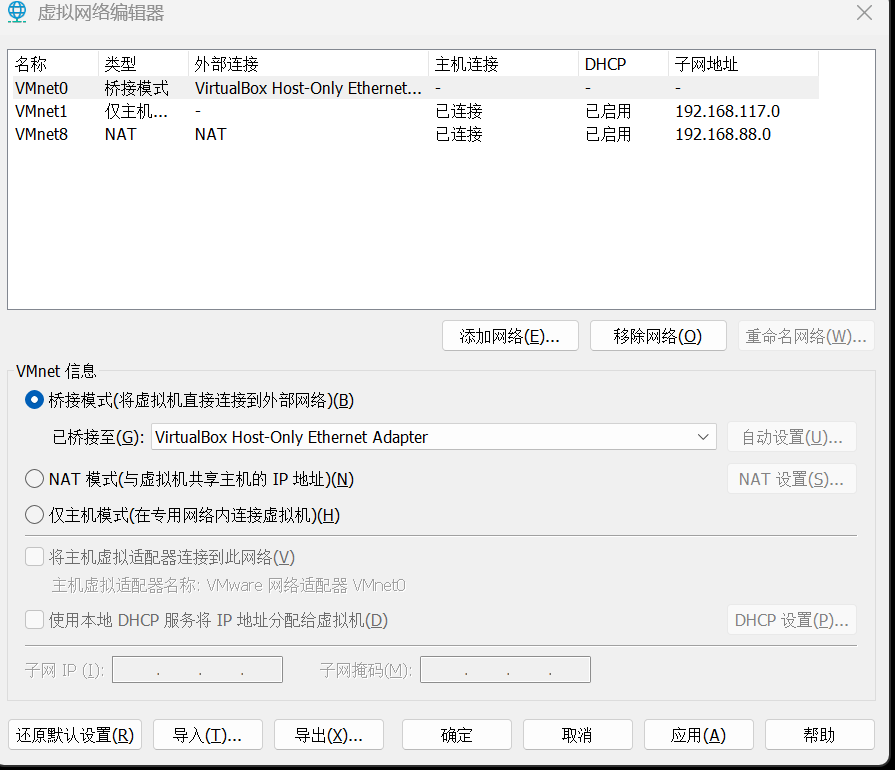Viewport: 895px width, 770px height.
Task: Toggle 使用本地 DHCP 服务 checkbox
Action: 34,620
